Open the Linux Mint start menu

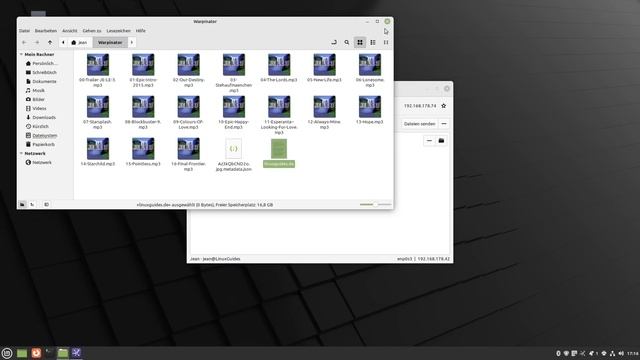tap(7, 353)
